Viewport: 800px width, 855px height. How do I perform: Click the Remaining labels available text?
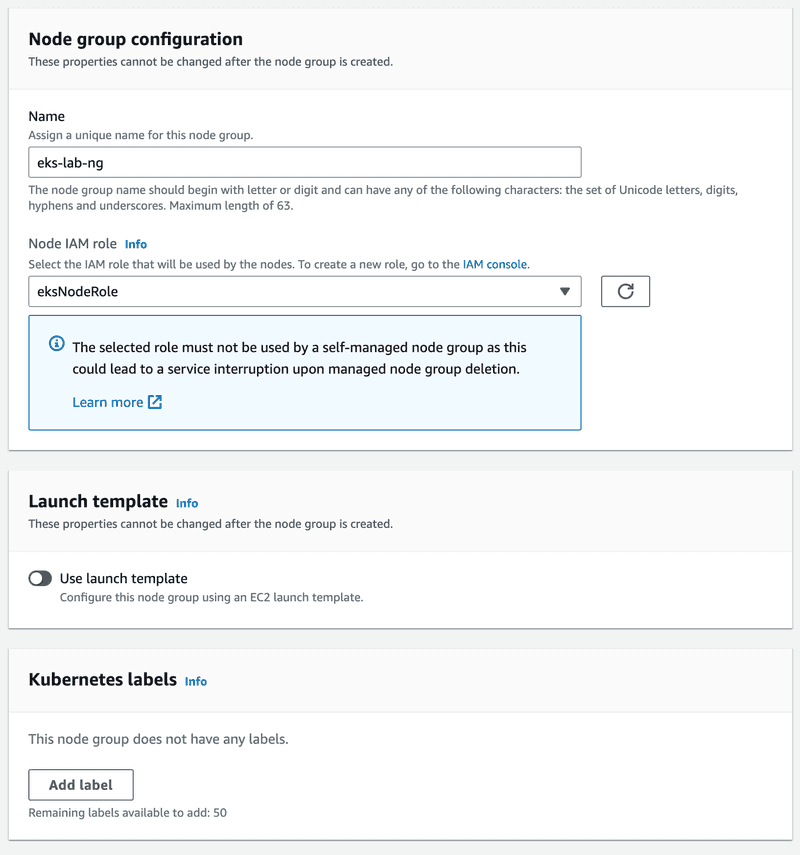[x=128, y=812]
